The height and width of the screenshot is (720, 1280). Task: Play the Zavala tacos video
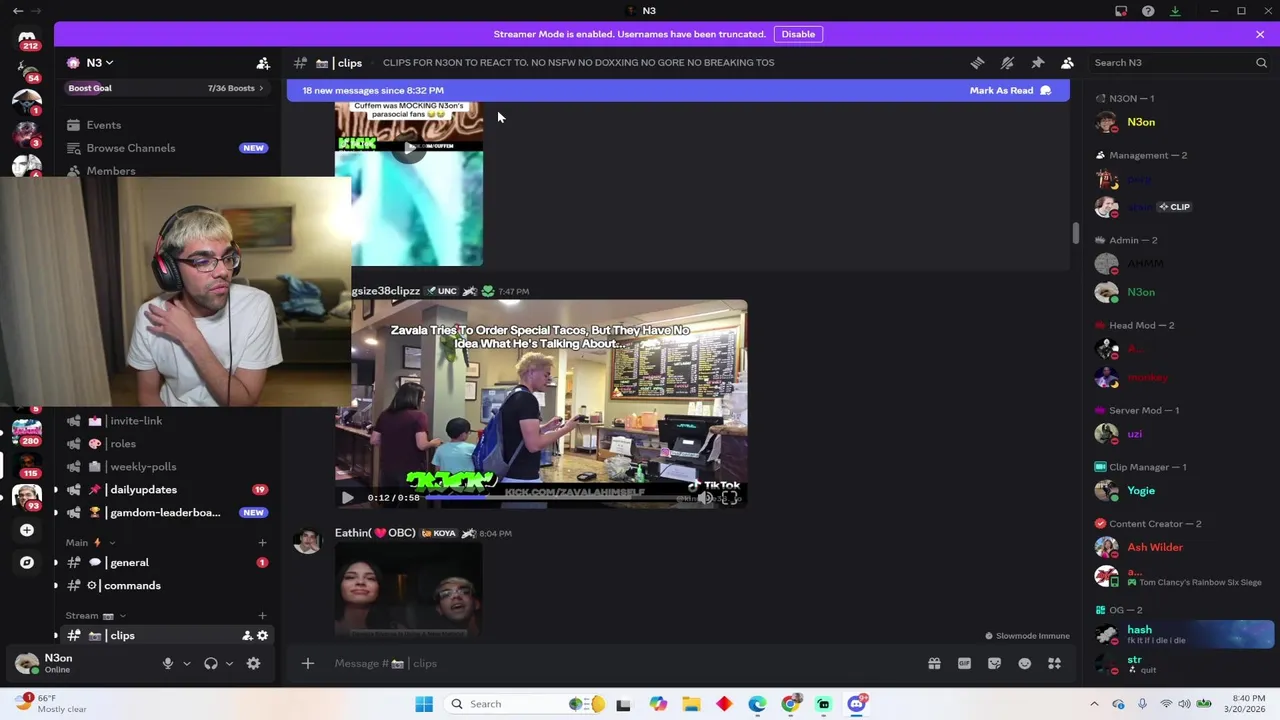point(347,497)
